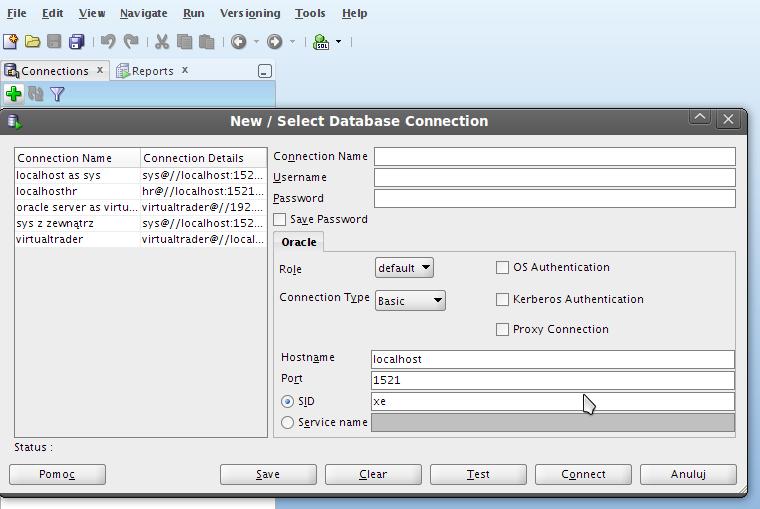Enable the Save Password checkbox

[279, 220]
